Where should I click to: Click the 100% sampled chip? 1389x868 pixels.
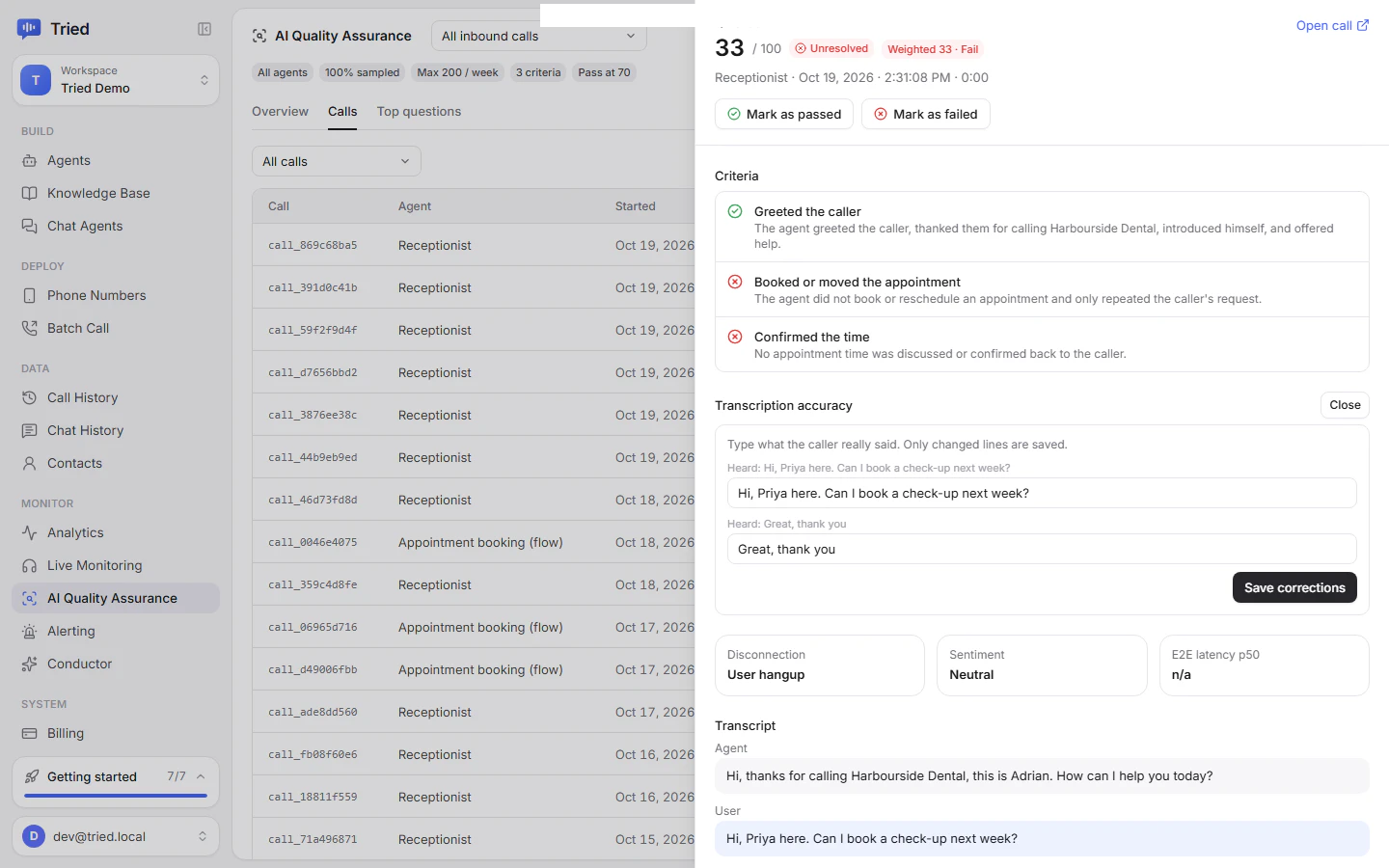point(362,72)
